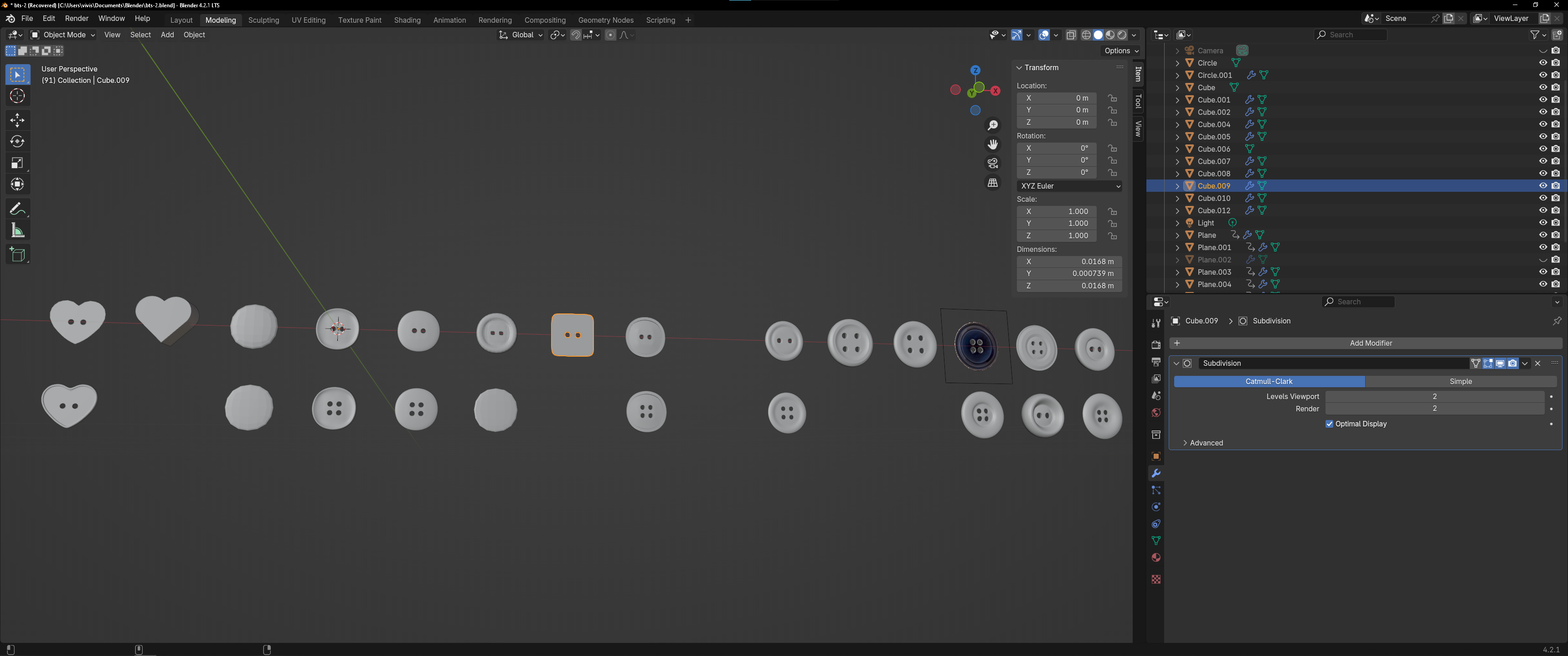
Task: Collapse the Transform panel
Action: pyautogui.click(x=1020, y=67)
